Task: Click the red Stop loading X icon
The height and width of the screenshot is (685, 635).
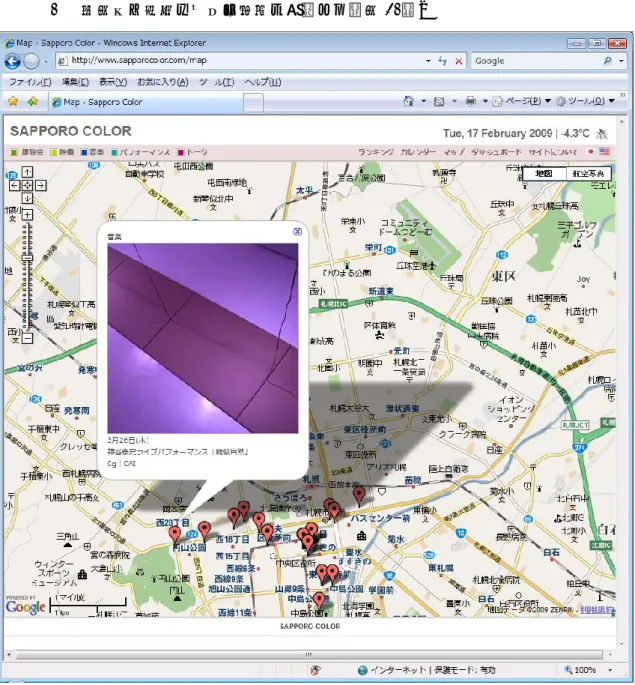Action: 459,61
